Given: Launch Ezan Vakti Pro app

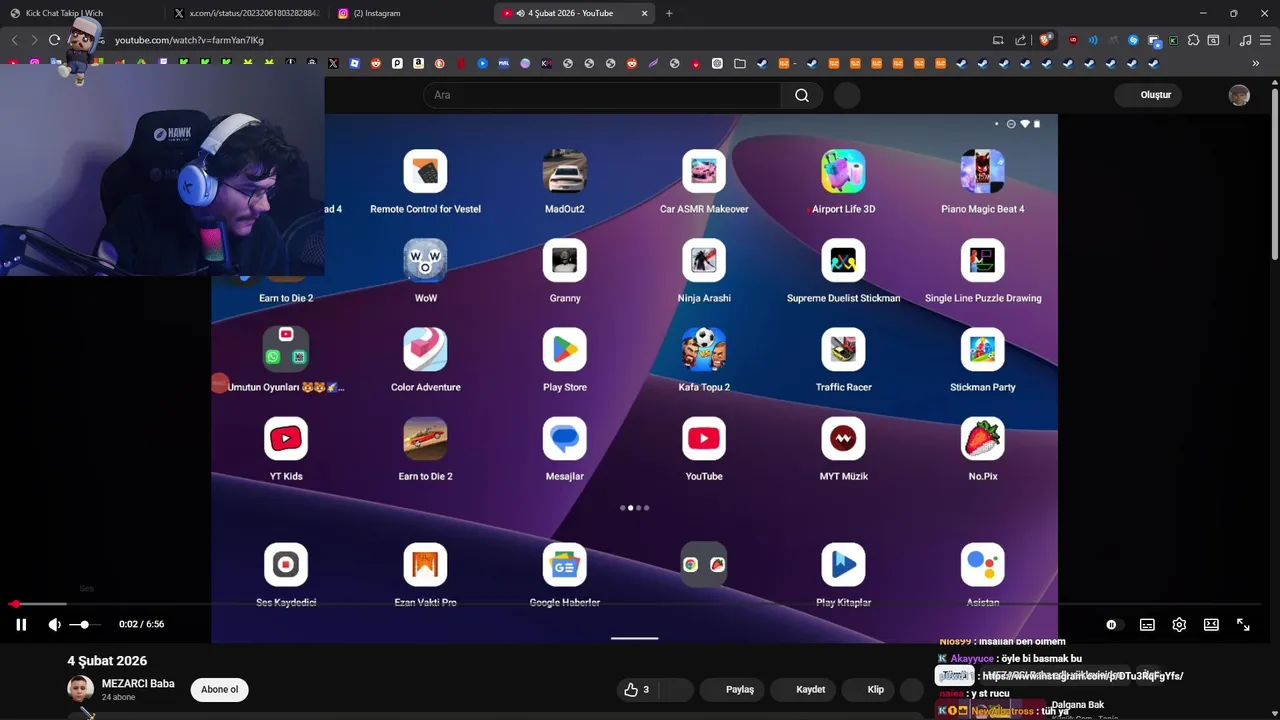Looking at the screenshot, I should pos(425,565).
